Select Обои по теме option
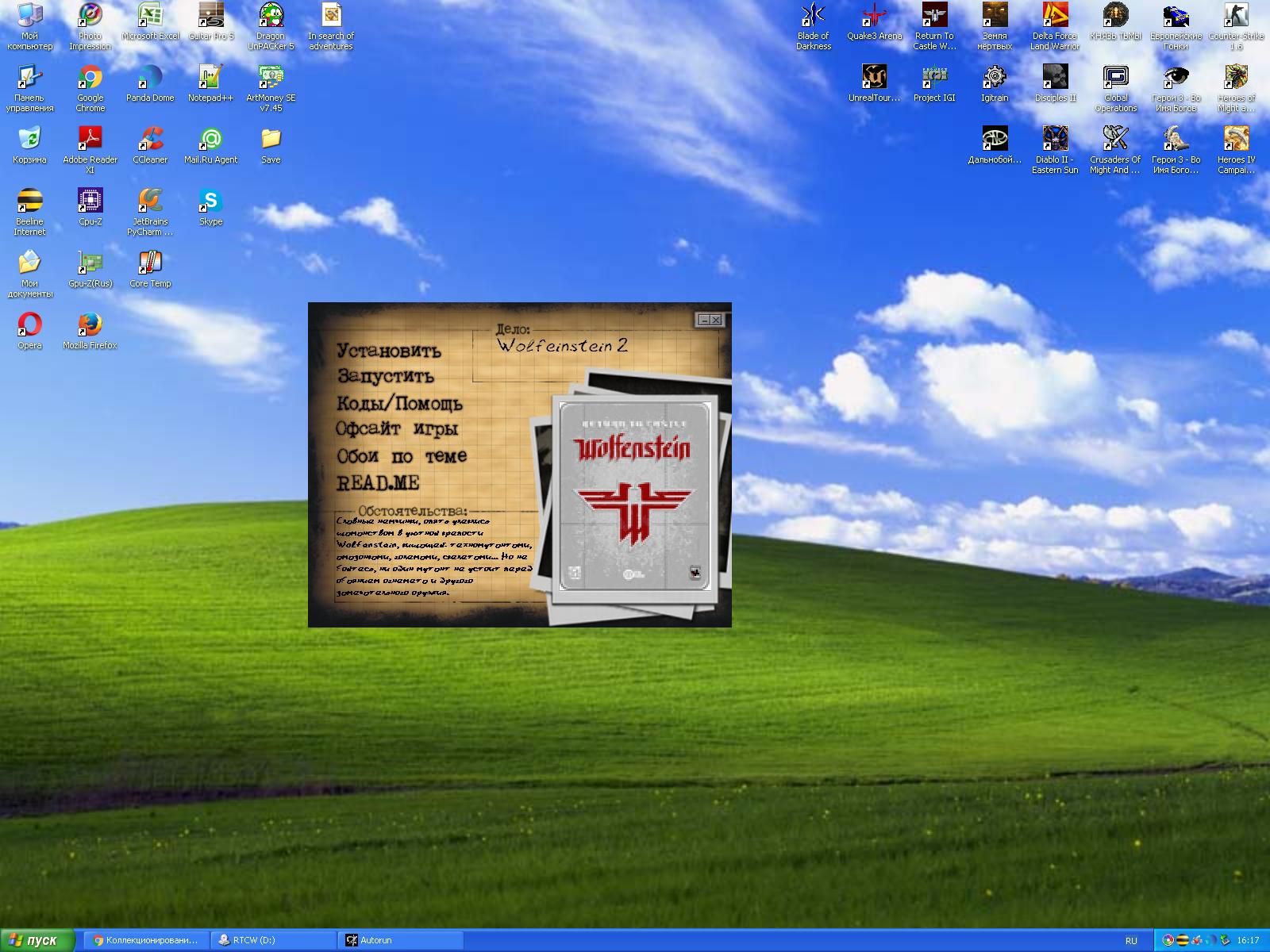1270x952 pixels. coord(402,456)
